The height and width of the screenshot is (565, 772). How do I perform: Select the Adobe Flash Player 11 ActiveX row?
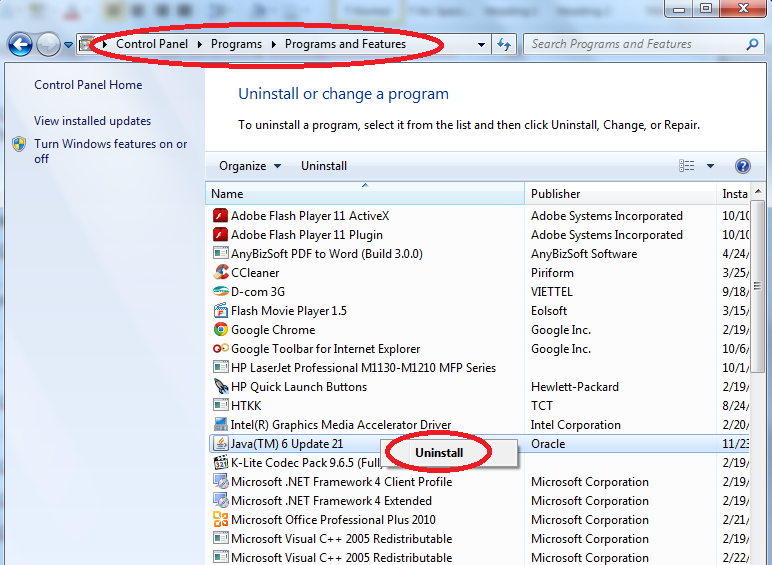[478, 216]
